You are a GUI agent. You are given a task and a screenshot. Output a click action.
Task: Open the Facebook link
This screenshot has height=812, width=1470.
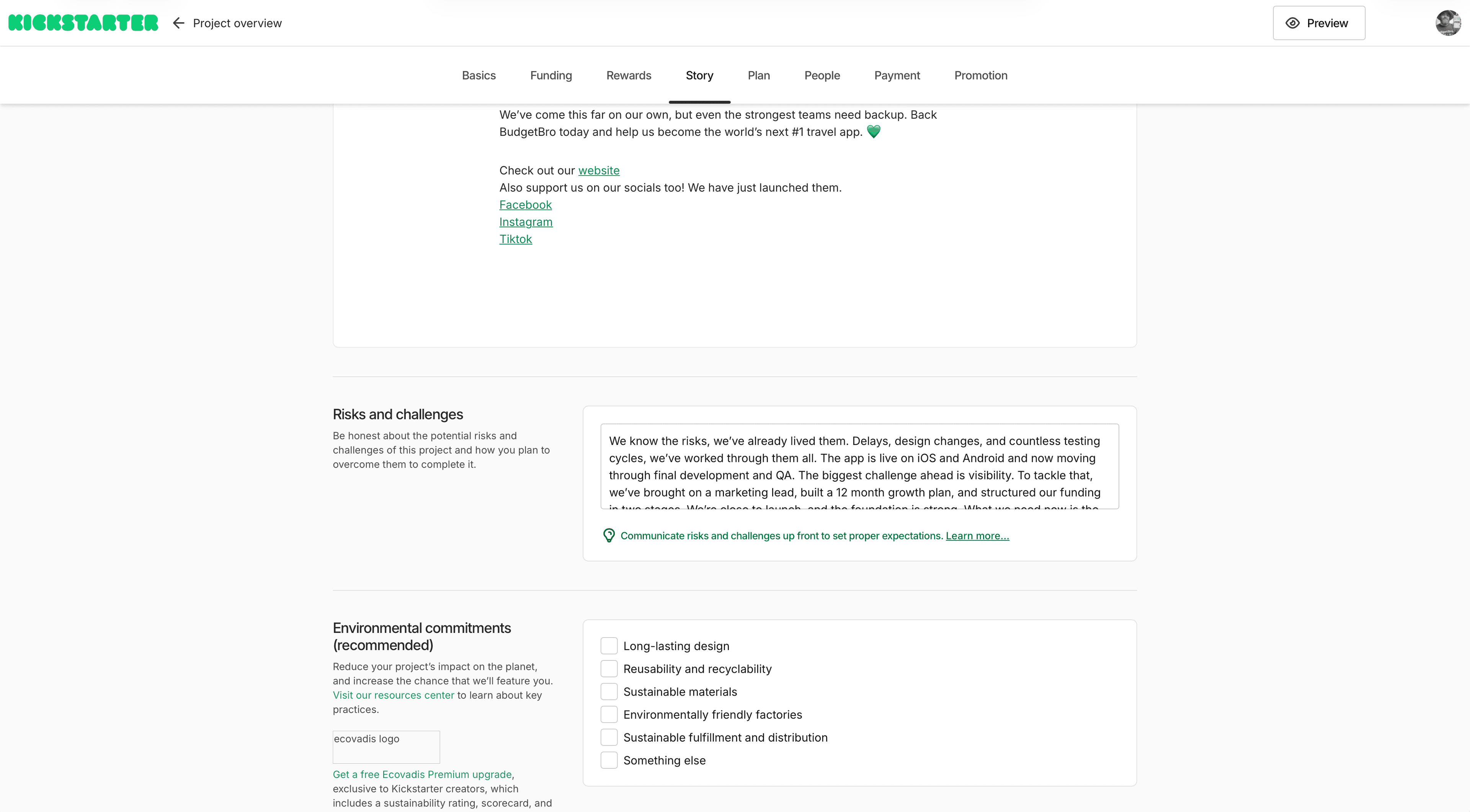point(525,205)
